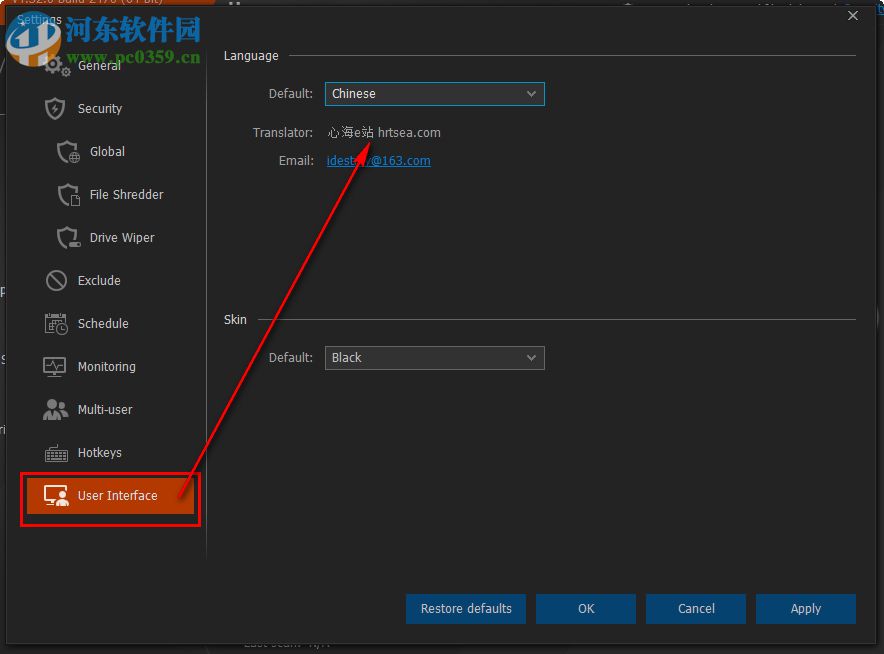Switch to the User Interface section
Image resolution: width=884 pixels, height=654 pixels.
click(110, 495)
